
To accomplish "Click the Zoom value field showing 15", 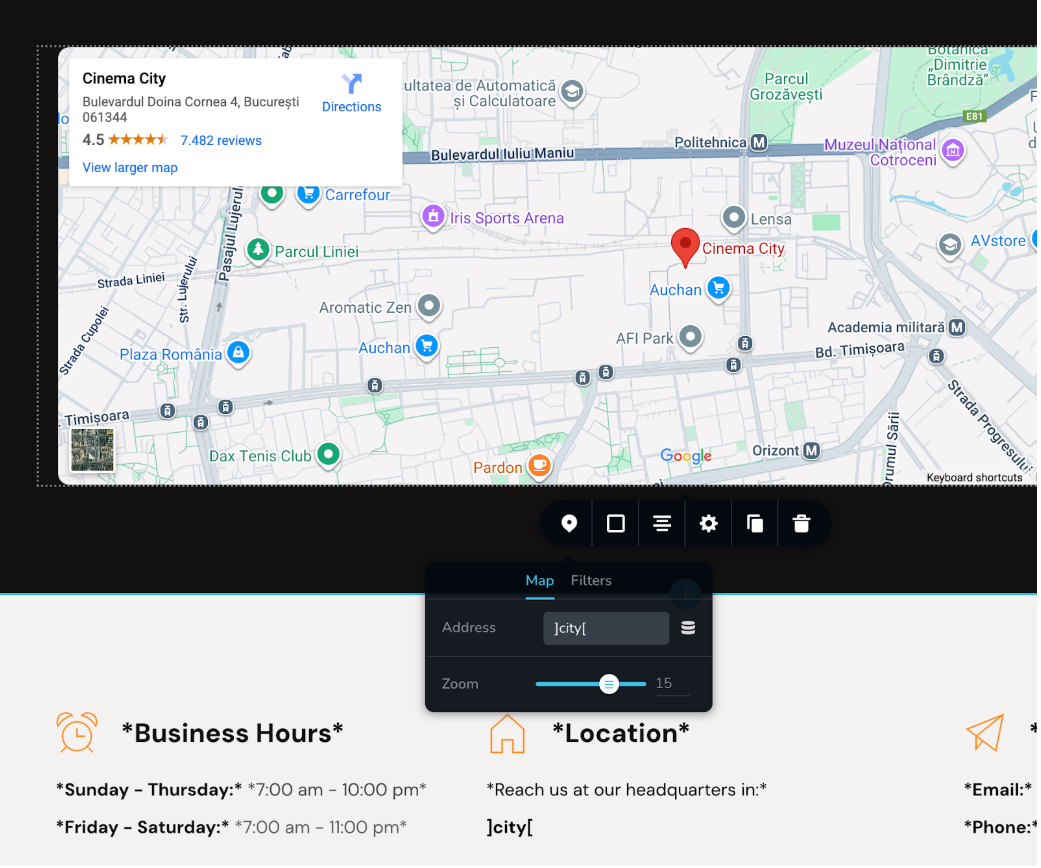I will [670, 684].
